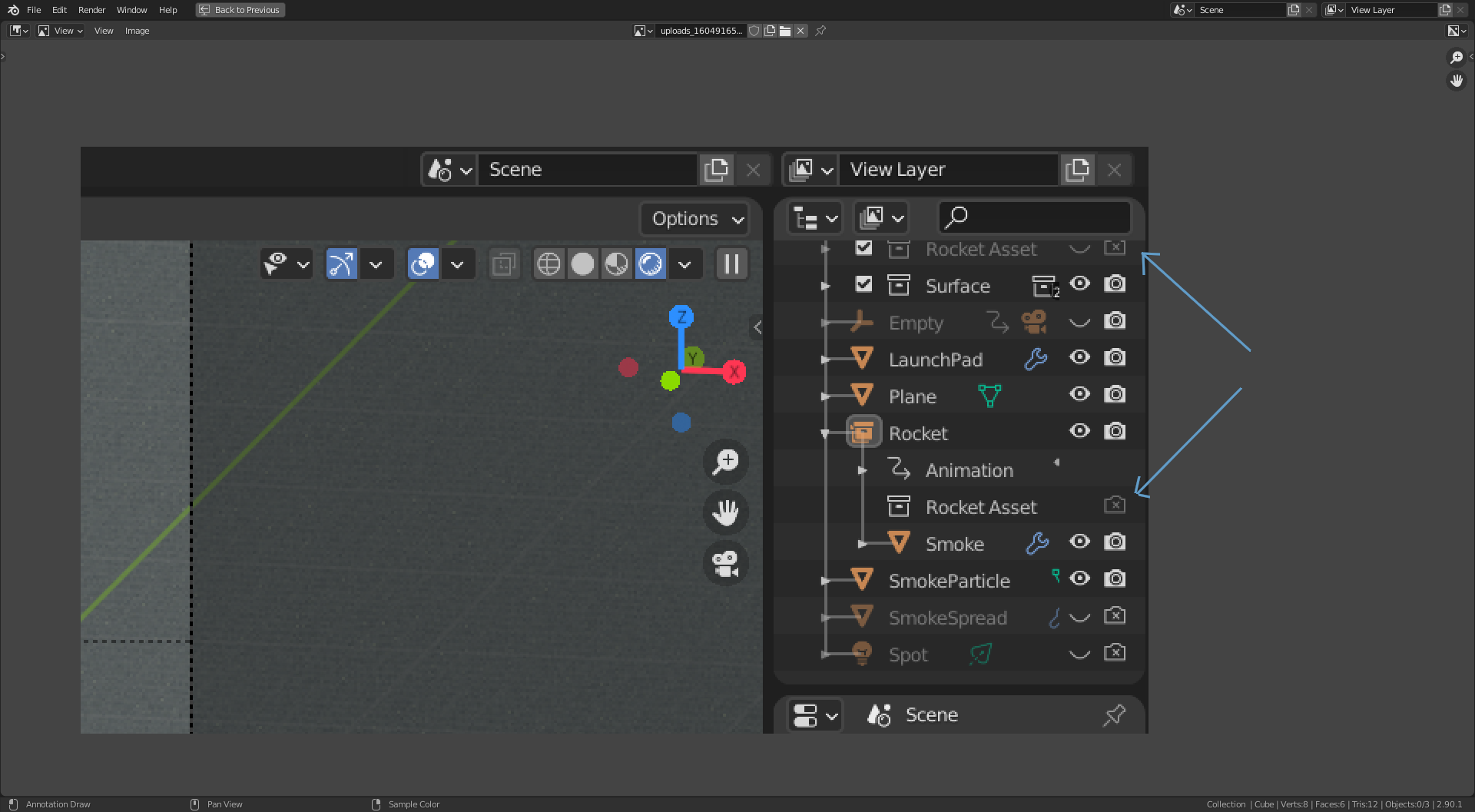Click the add view layer icon in top bar
The image size is (1475, 812).
[x=1445, y=10]
